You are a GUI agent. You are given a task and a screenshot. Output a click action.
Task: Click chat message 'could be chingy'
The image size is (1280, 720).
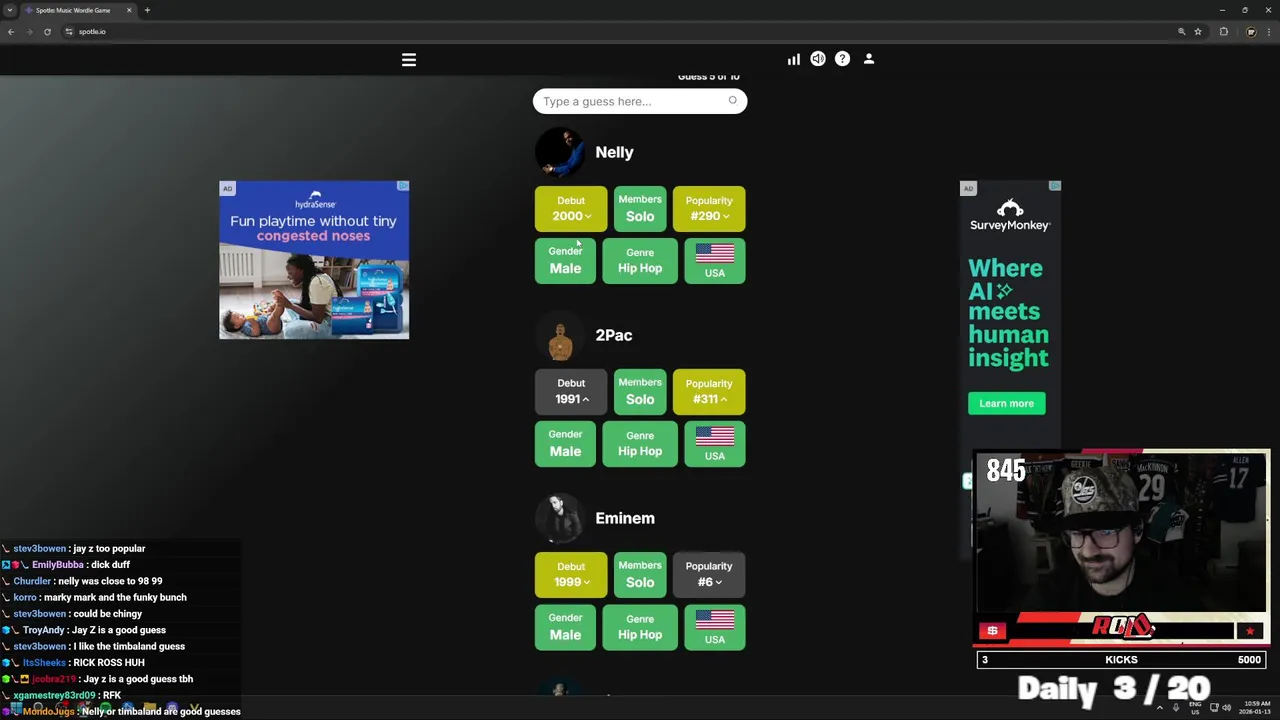pos(108,614)
